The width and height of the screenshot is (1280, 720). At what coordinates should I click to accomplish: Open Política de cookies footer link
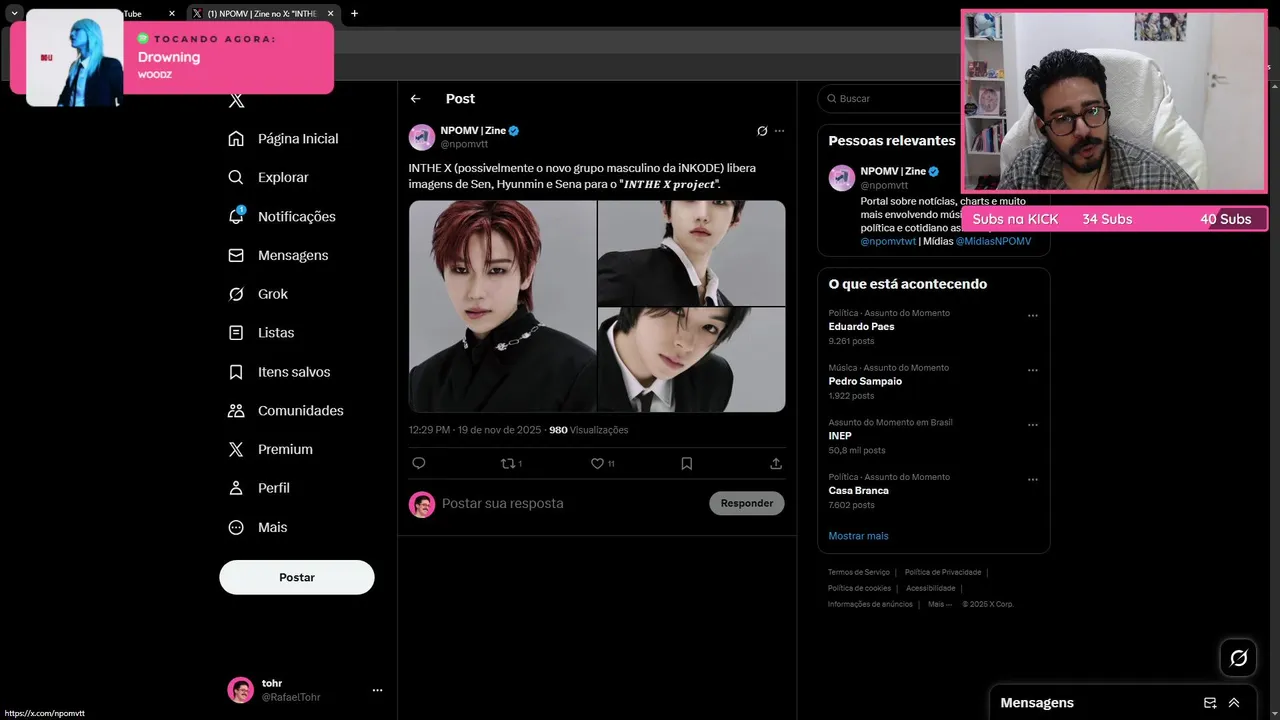[859, 588]
